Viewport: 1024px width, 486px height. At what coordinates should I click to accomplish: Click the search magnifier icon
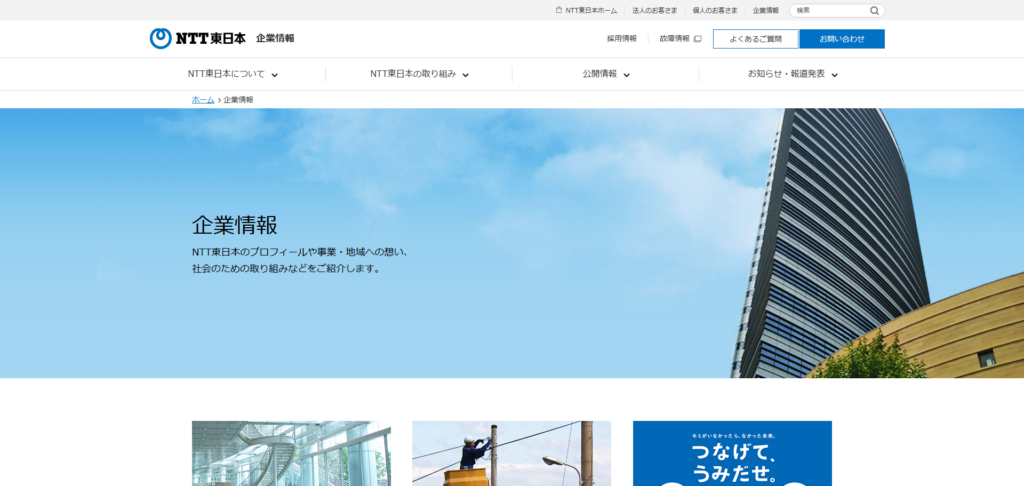[x=874, y=10]
